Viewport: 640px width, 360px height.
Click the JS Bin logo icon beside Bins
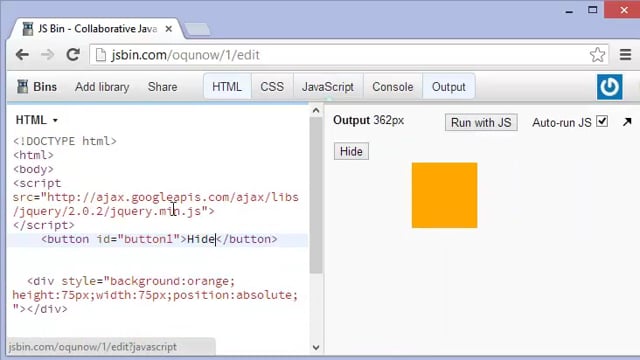click(22, 87)
